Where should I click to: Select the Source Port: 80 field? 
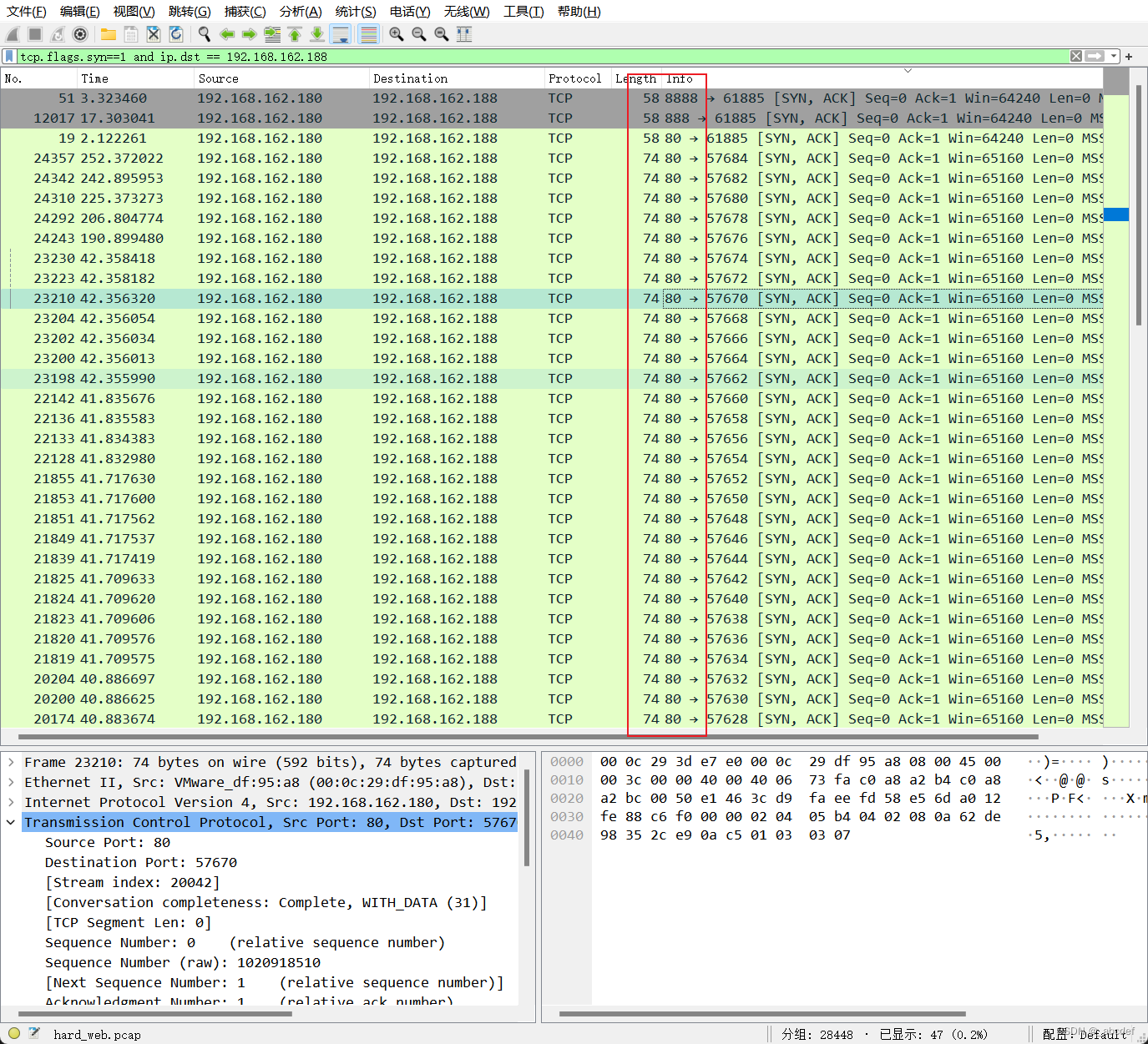108,842
